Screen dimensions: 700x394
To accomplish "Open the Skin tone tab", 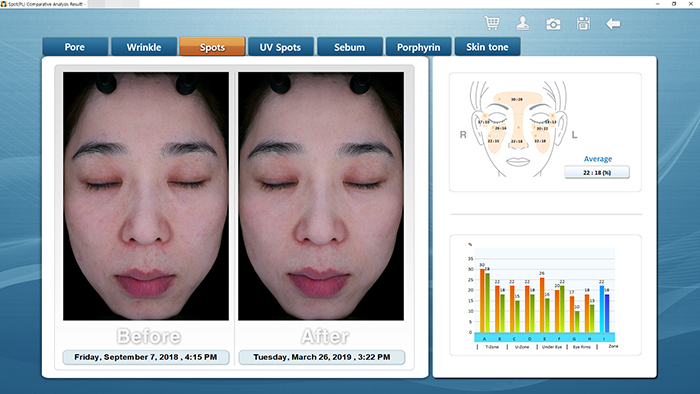I will [x=487, y=46].
